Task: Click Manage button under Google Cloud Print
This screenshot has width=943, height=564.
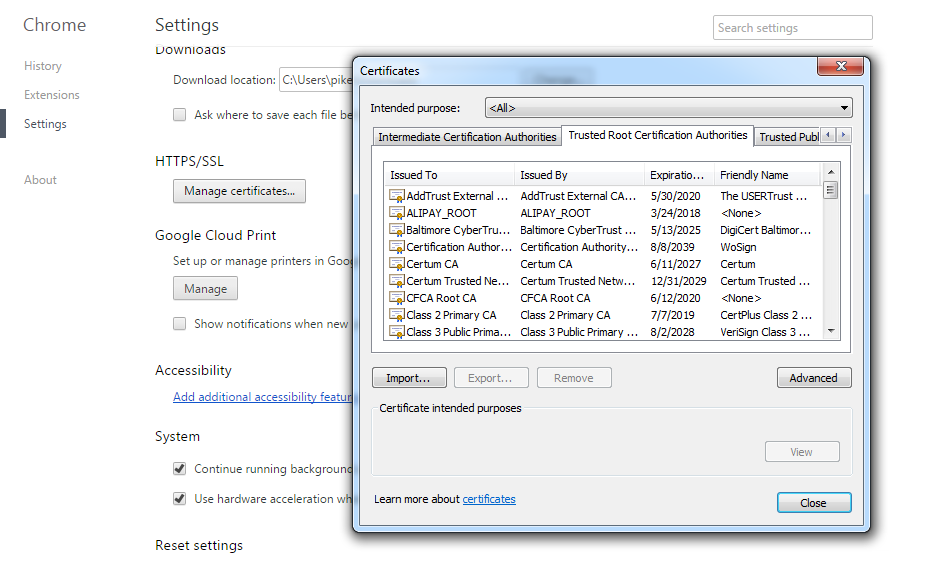Action: 205,288
